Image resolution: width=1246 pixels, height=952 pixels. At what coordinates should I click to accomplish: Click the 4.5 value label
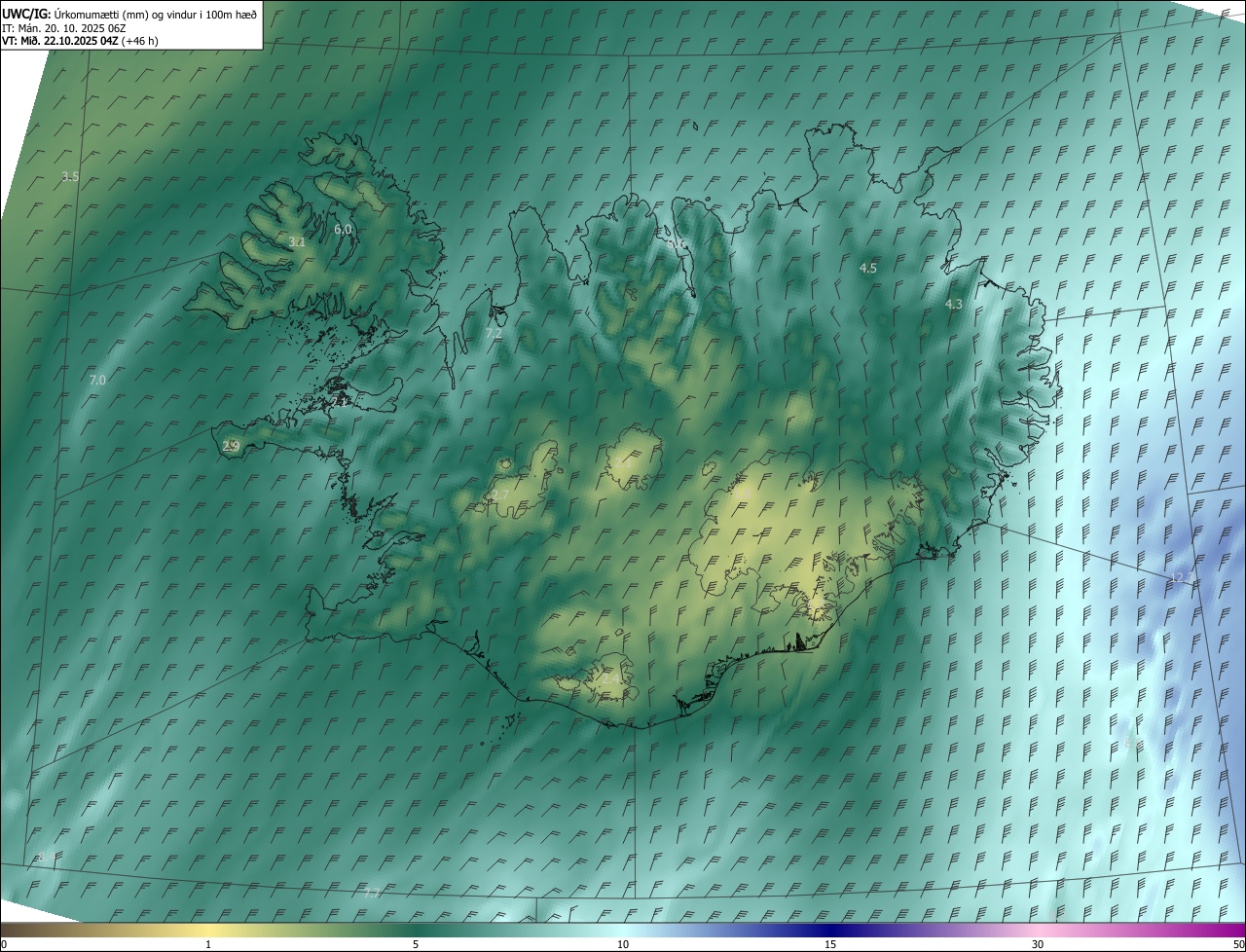[x=868, y=267]
